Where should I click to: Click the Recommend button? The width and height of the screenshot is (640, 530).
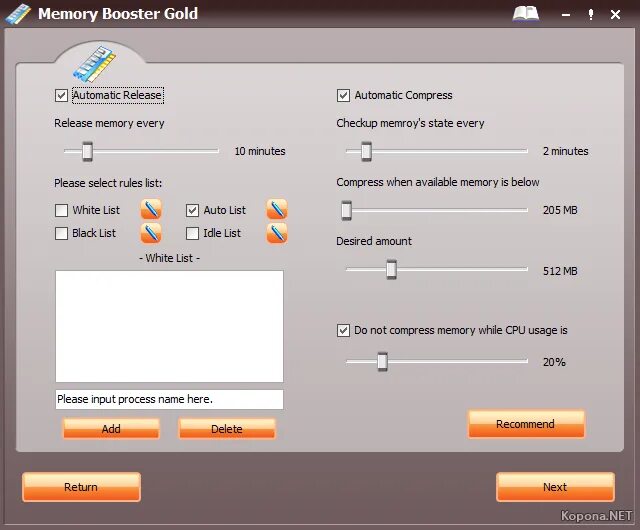[526, 424]
